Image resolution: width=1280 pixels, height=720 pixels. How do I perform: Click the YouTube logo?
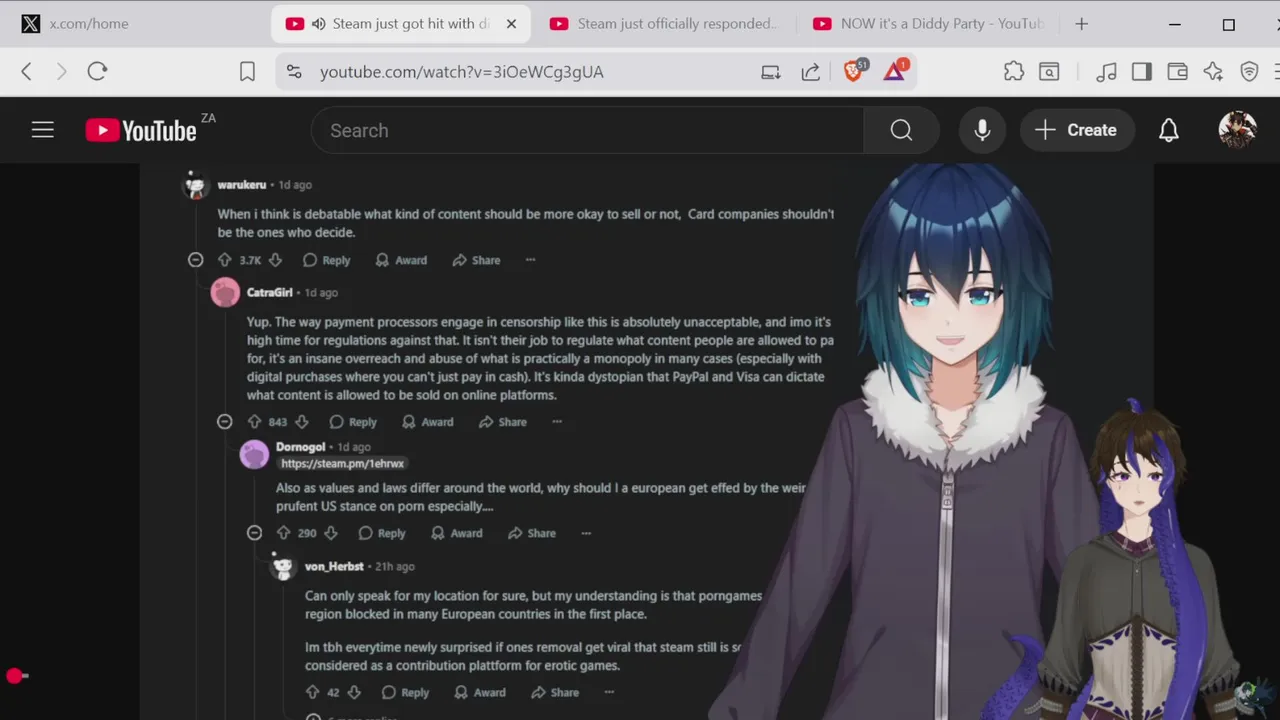tap(141, 130)
